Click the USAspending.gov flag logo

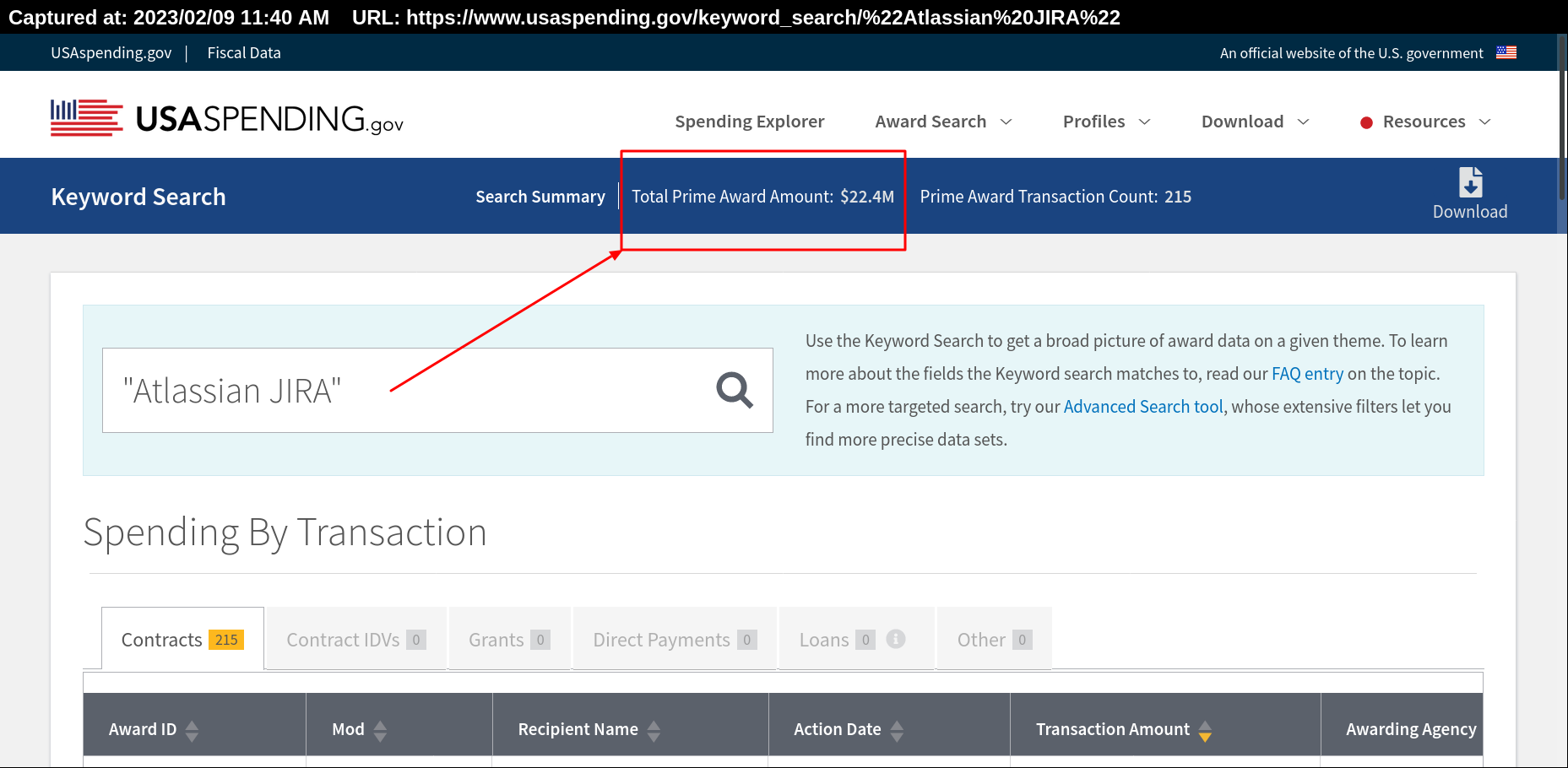pos(86,118)
